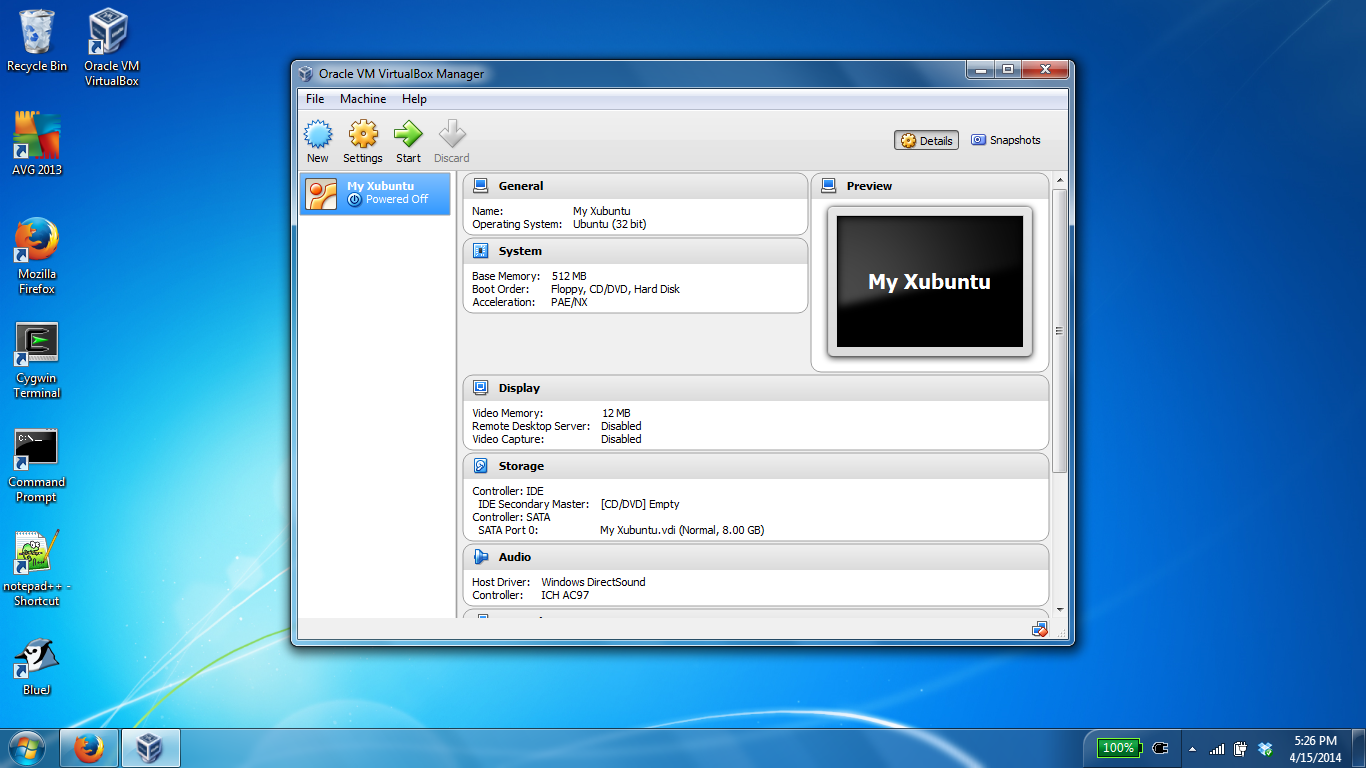Select the BlueJ desktop icon
1366x768 pixels.
coord(37,667)
